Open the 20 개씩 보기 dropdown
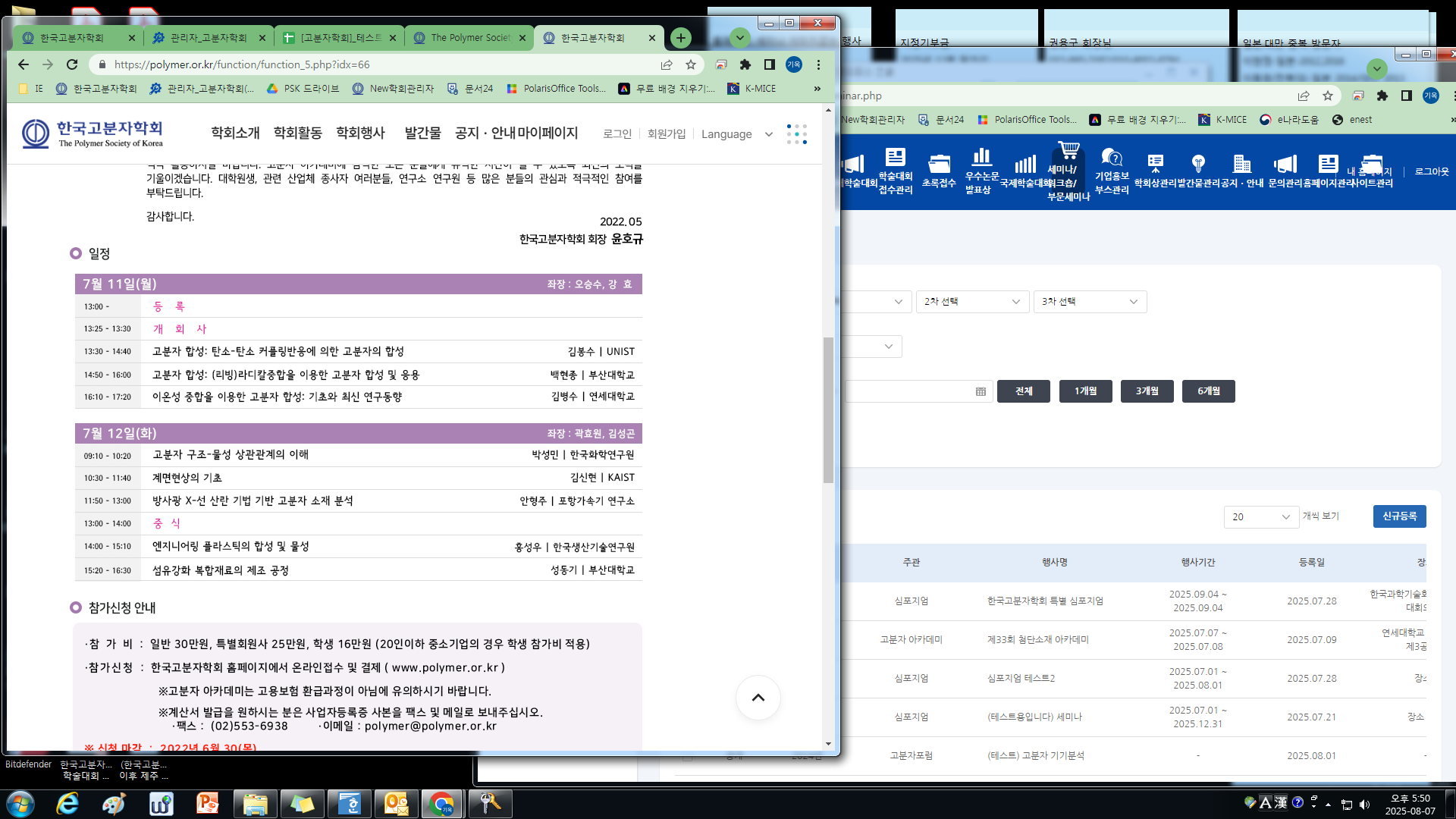The image size is (1456, 819). click(x=1261, y=516)
